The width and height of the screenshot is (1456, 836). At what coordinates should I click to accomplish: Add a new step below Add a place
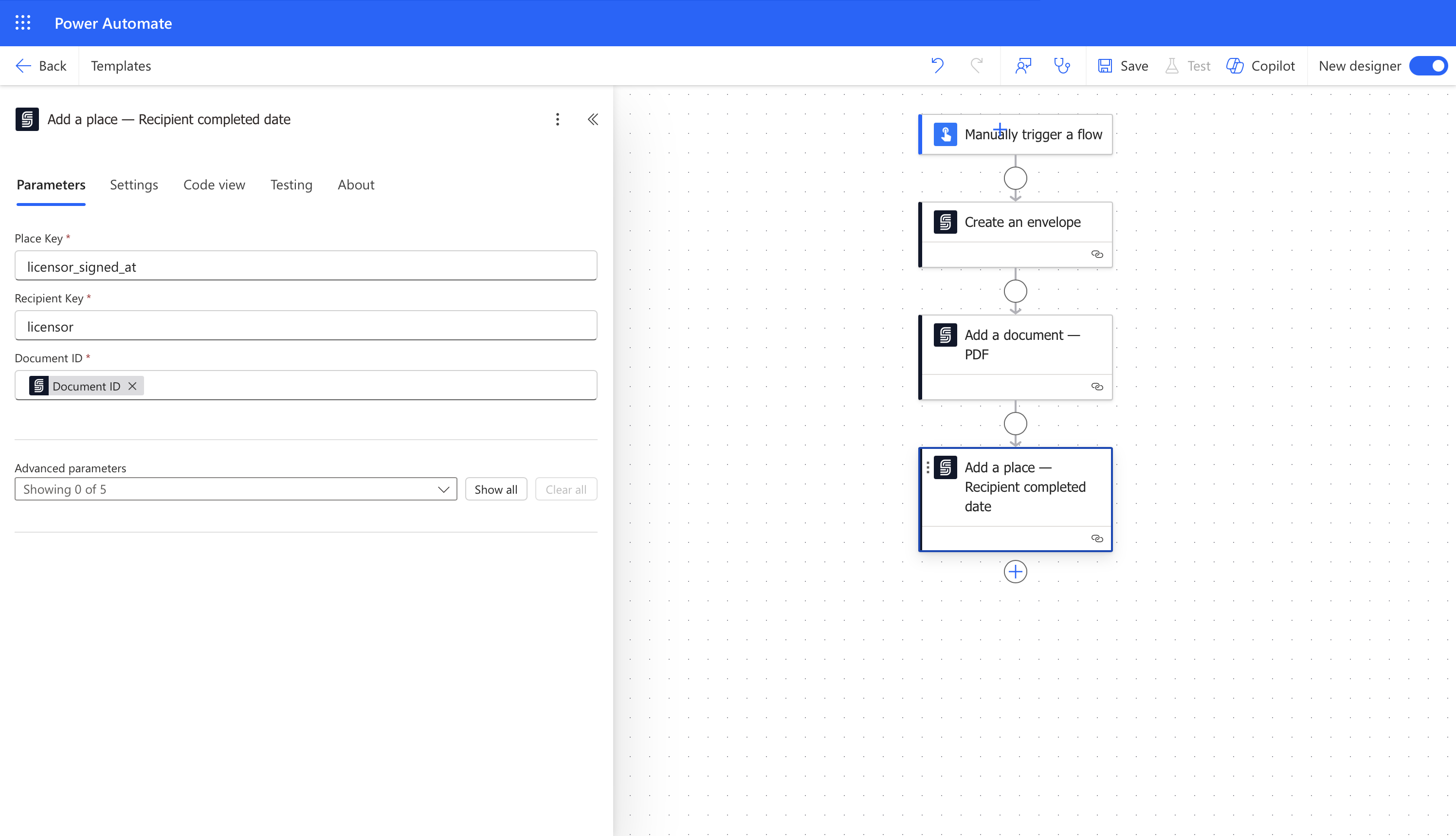(1016, 572)
